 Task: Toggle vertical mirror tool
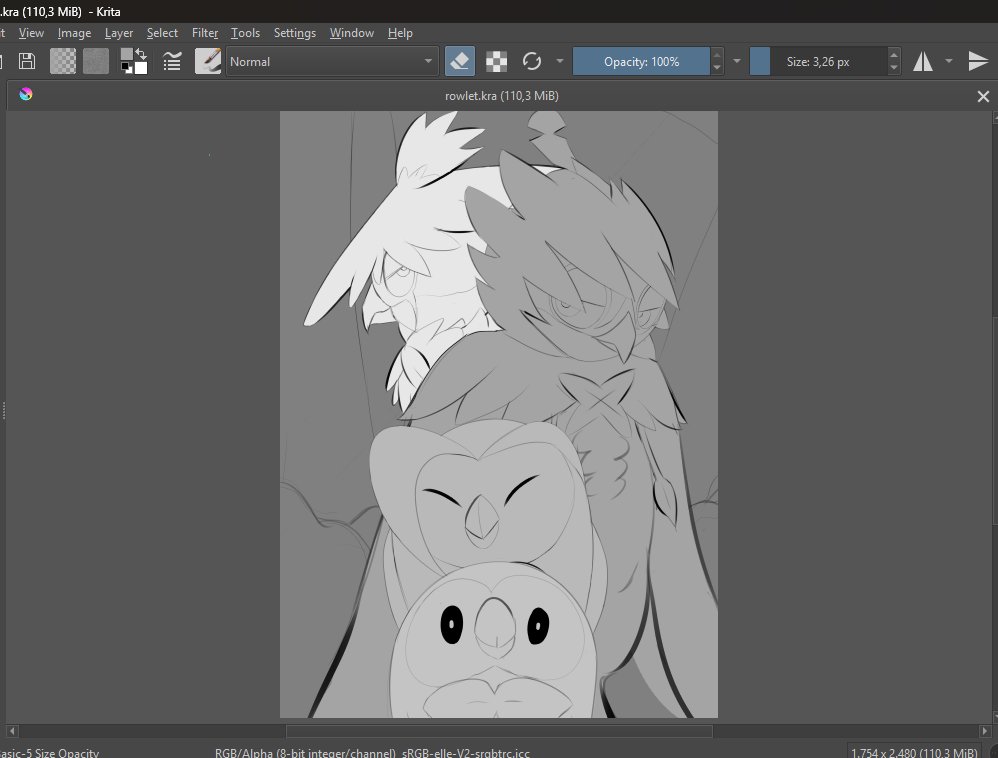tap(978, 61)
